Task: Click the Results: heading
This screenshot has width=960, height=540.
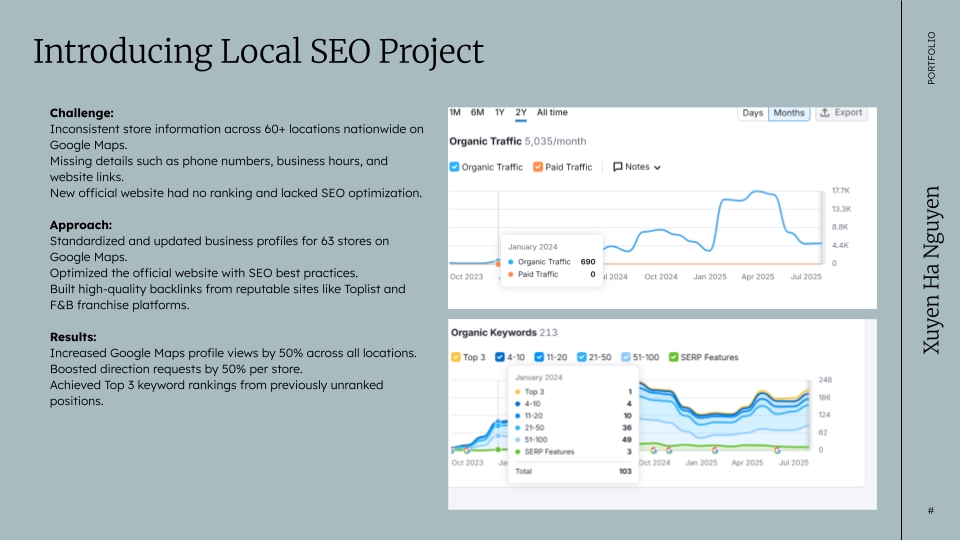Action: click(73, 337)
